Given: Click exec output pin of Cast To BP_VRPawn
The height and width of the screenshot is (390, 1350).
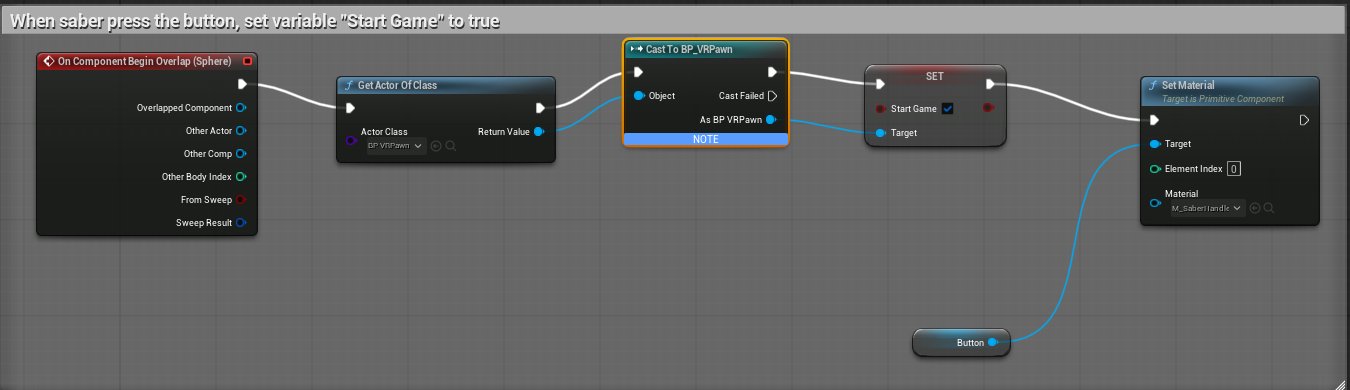Looking at the screenshot, I should point(772,72).
